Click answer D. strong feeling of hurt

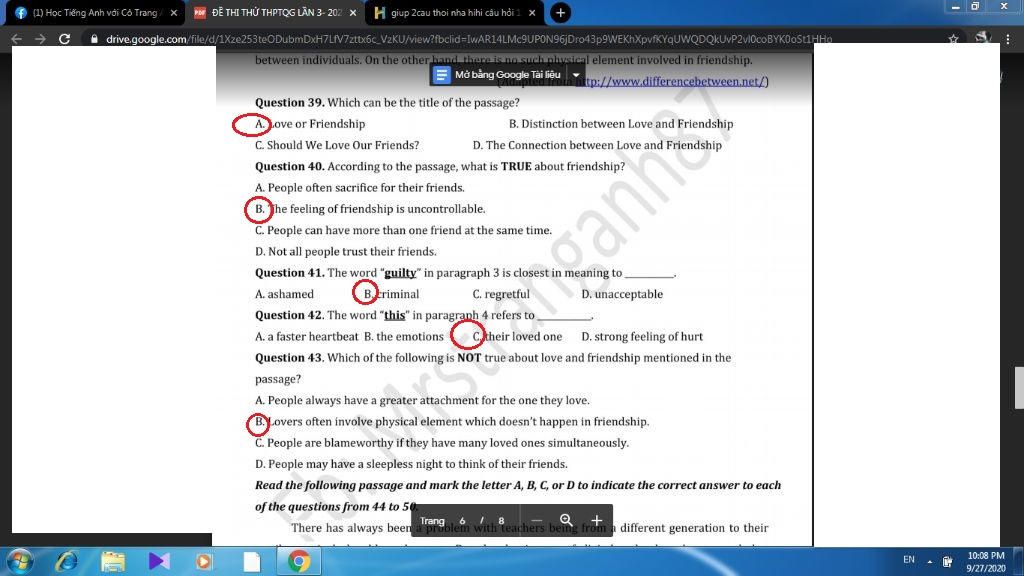point(642,336)
